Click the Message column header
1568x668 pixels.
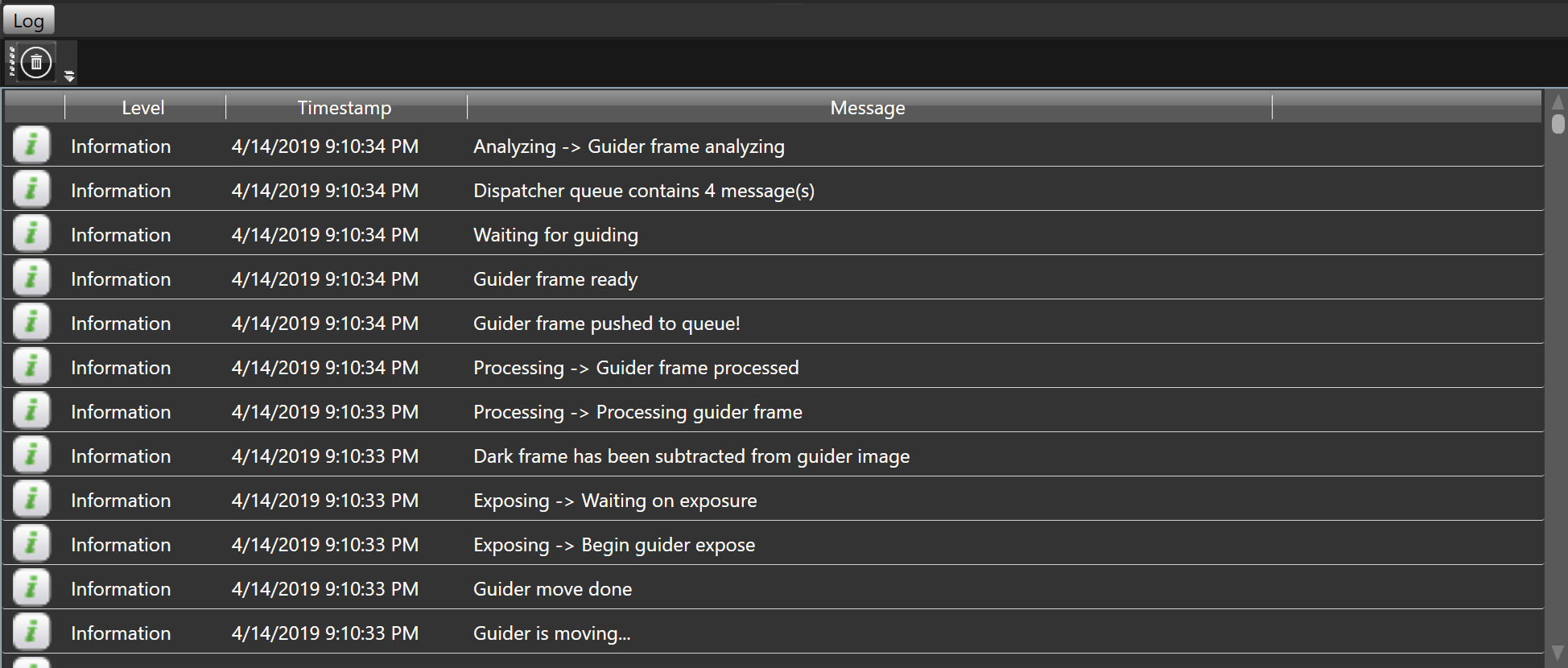point(869,108)
